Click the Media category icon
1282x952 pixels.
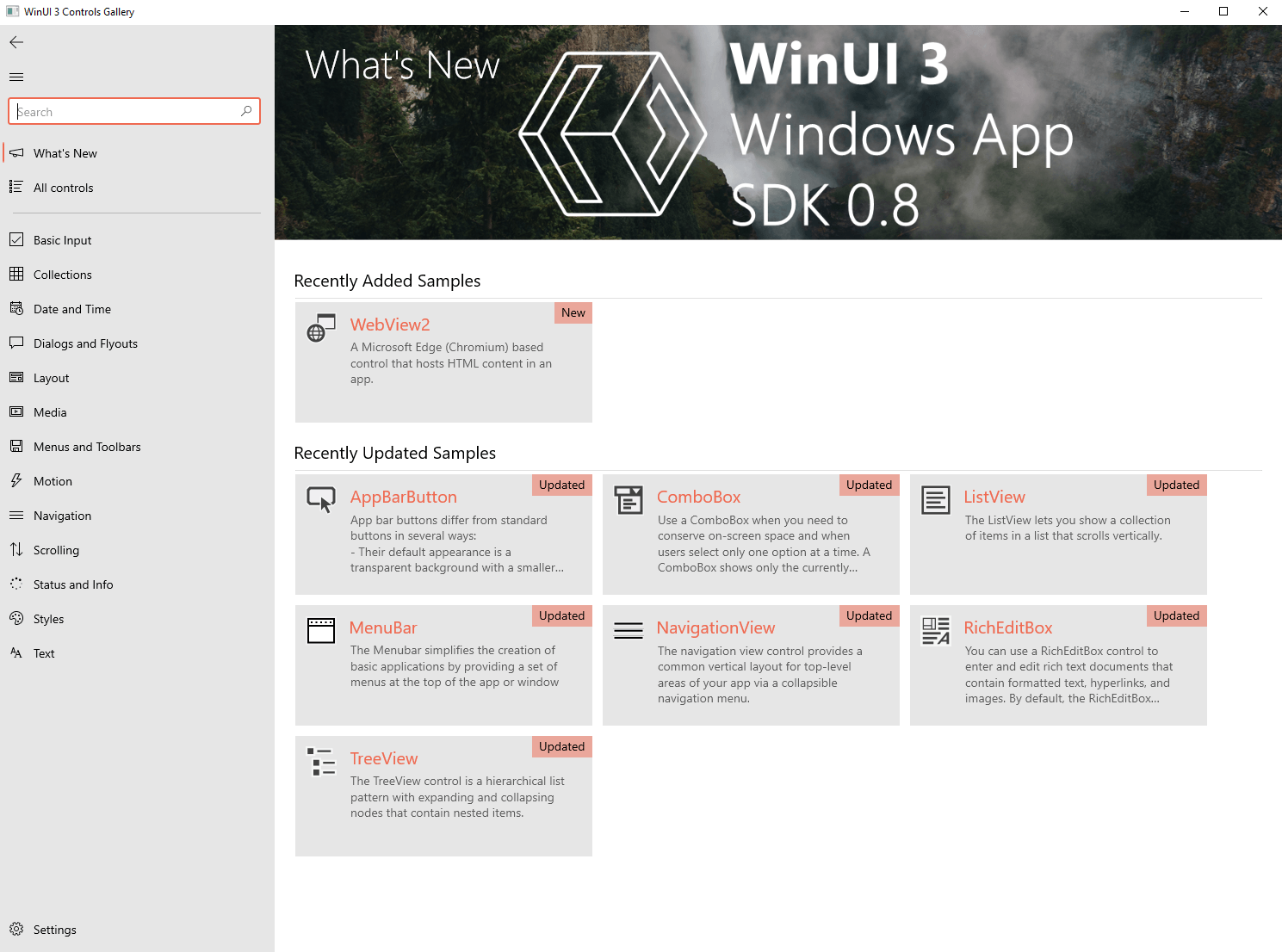pos(17,411)
